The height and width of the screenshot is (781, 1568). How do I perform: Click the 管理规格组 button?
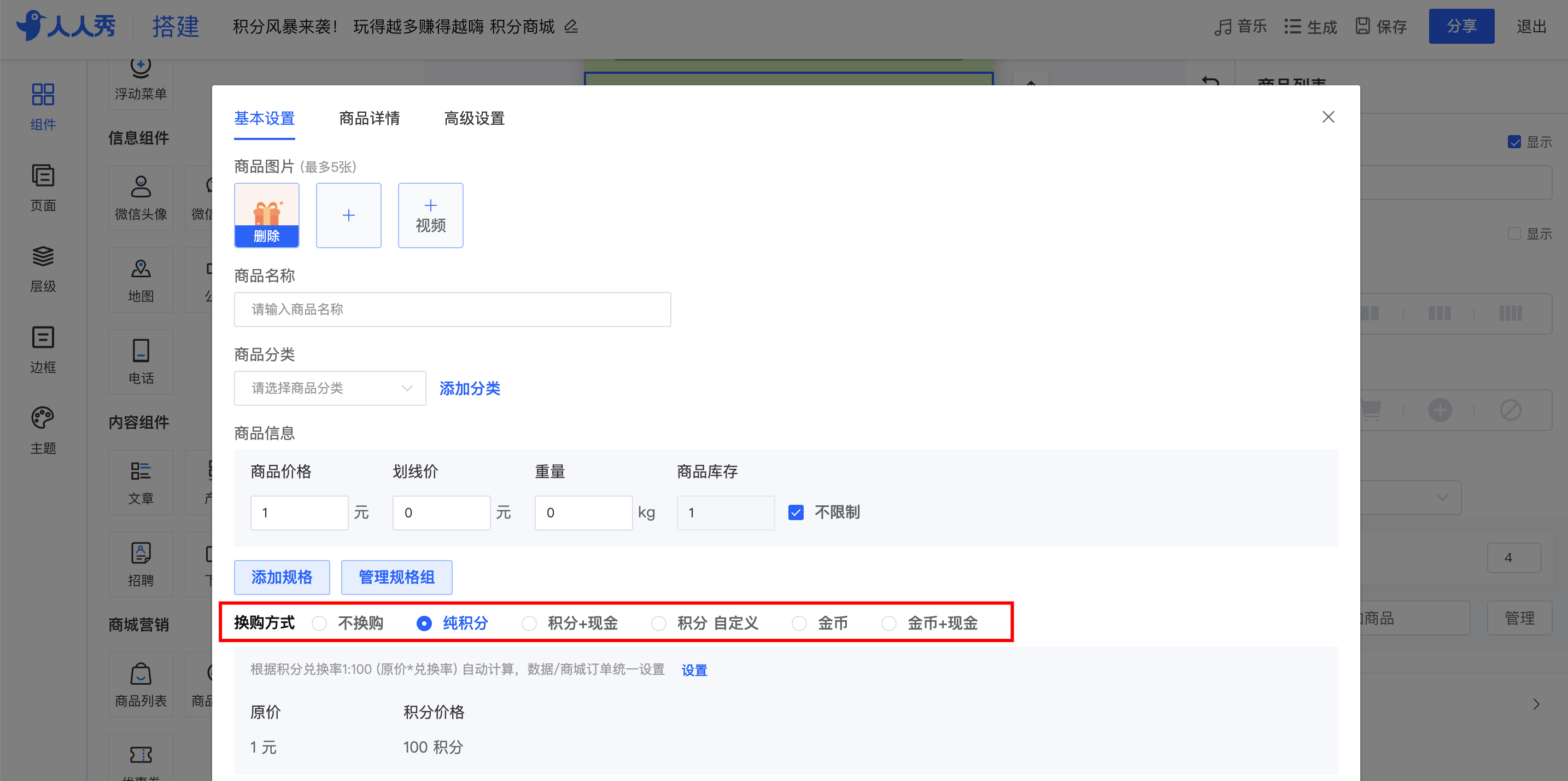[397, 577]
